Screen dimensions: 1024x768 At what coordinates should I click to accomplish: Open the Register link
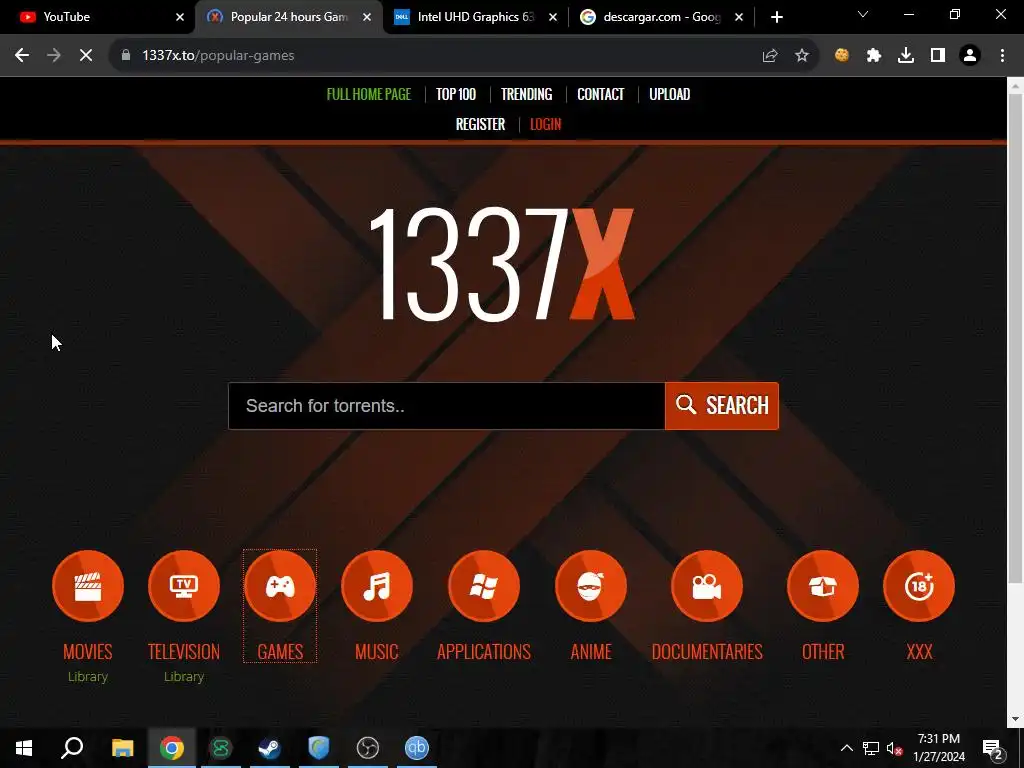[480, 124]
